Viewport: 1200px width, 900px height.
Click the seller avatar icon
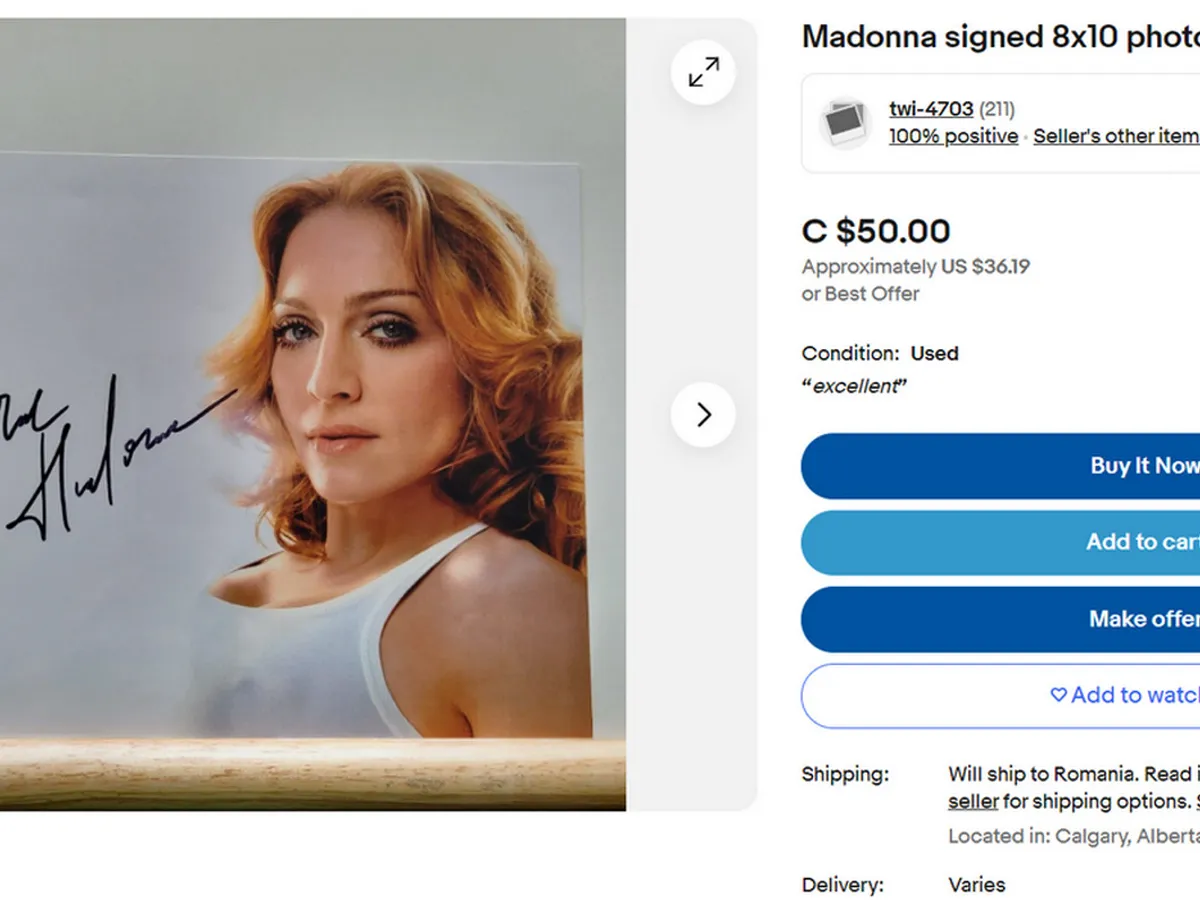(845, 123)
